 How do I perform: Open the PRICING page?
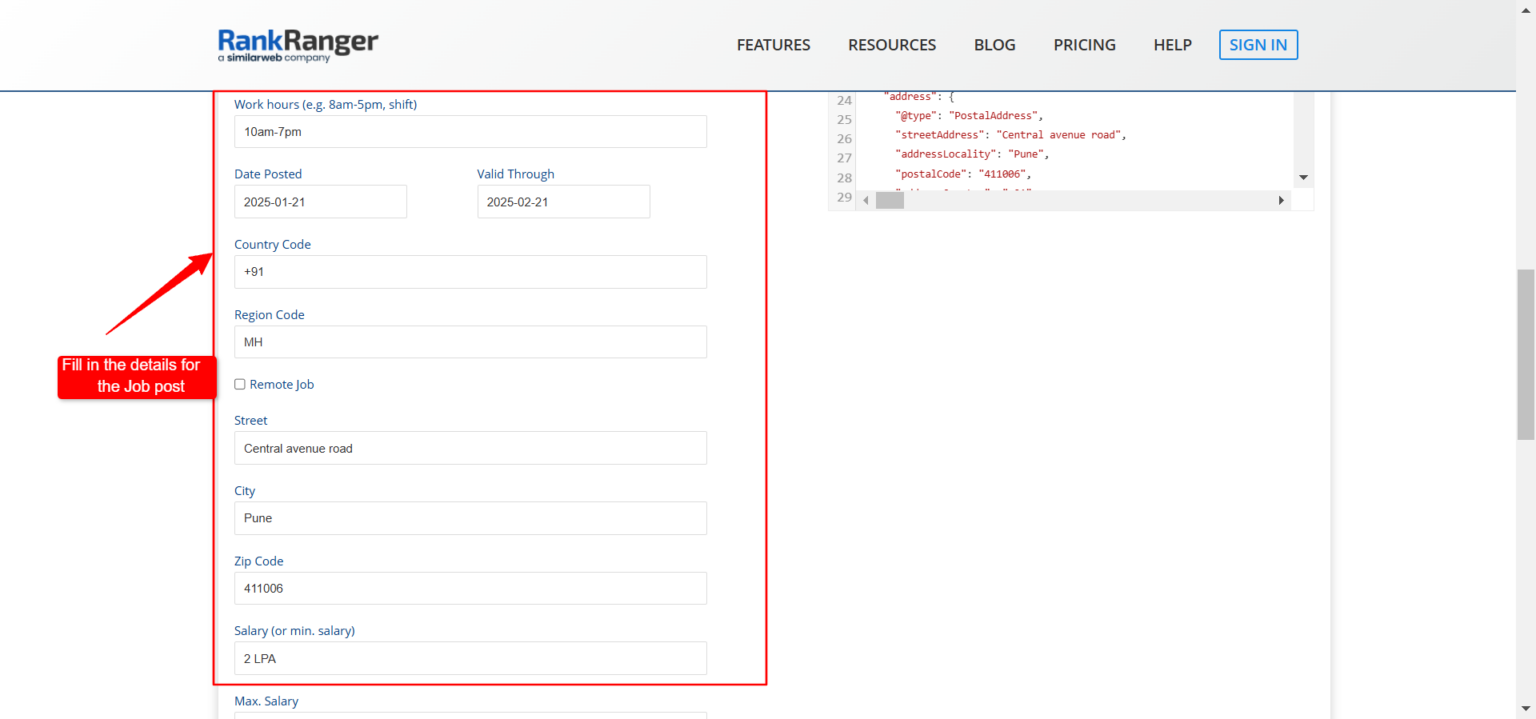click(1084, 44)
